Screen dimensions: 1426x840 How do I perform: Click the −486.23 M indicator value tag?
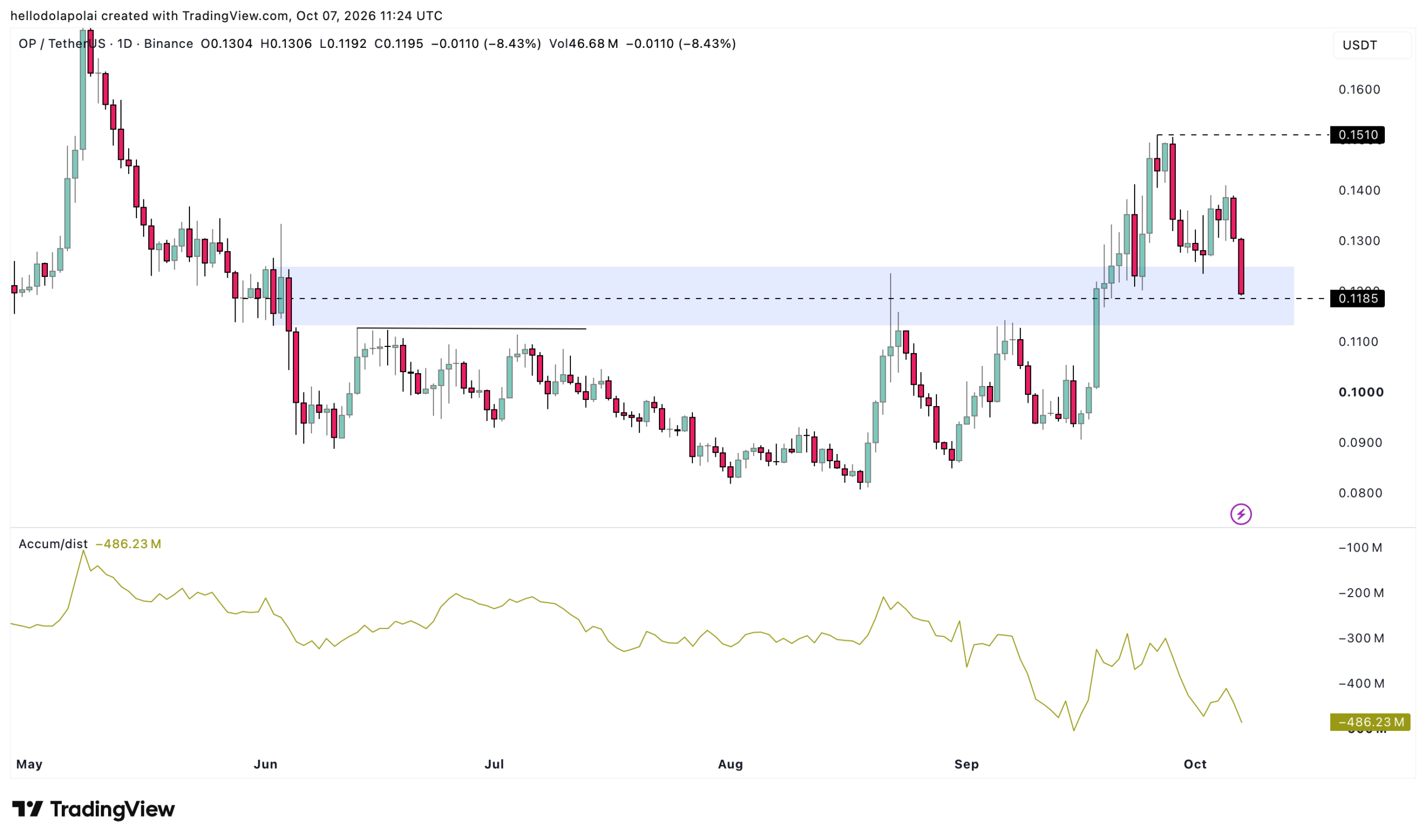(1370, 722)
